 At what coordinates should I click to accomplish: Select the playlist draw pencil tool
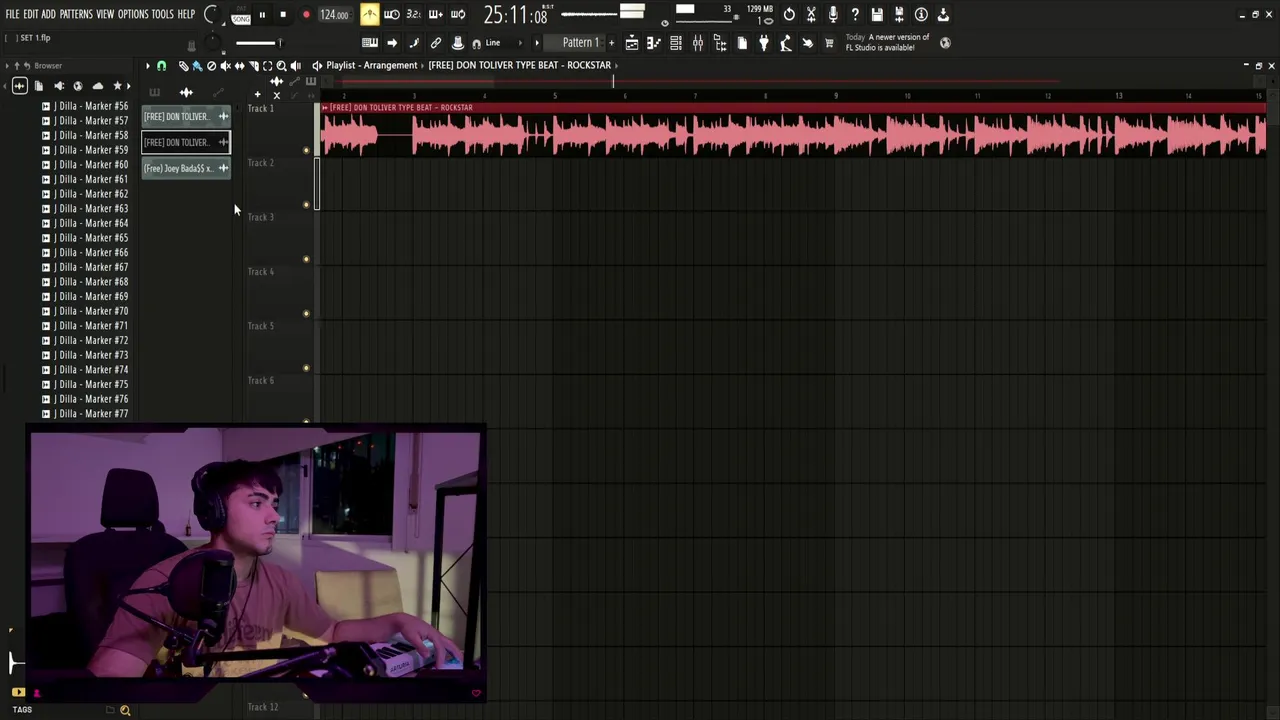point(183,66)
